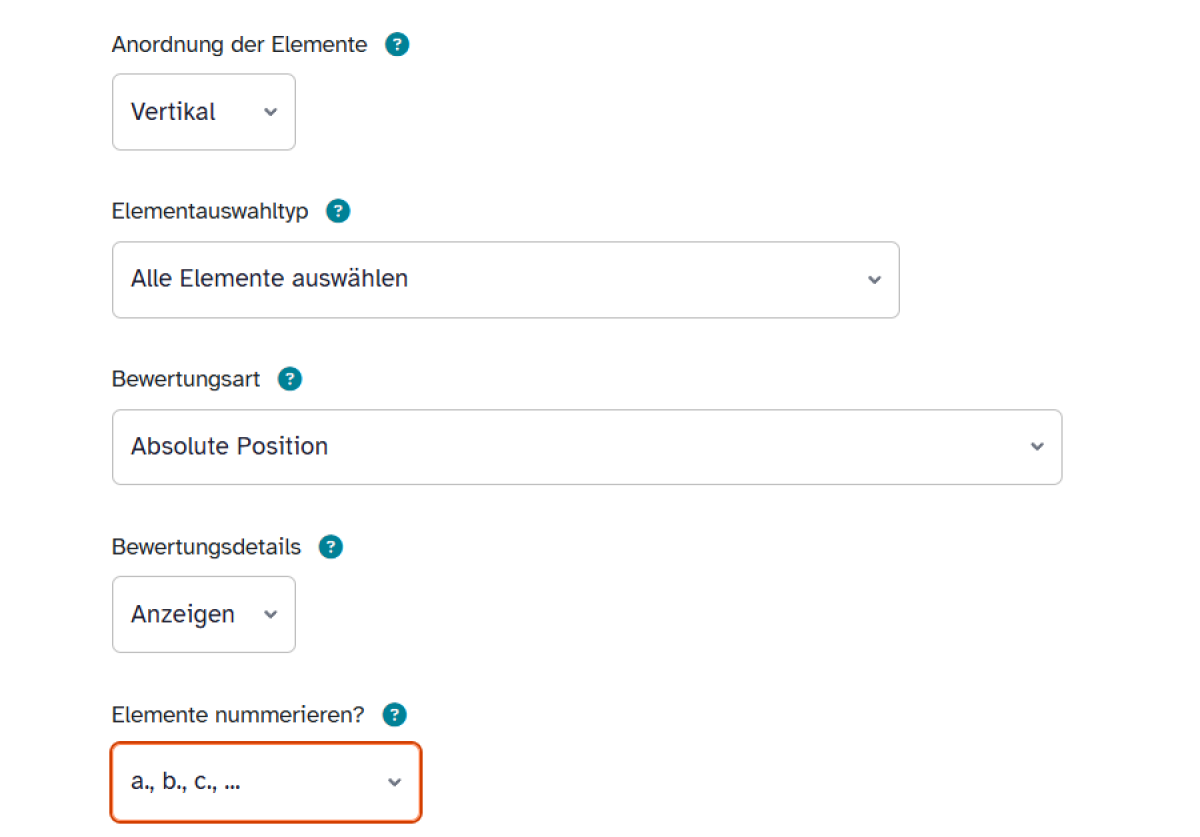Click the Bewertungsdetails label text
The height and width of the screenshot is (837, 1200).
point(206,547)
